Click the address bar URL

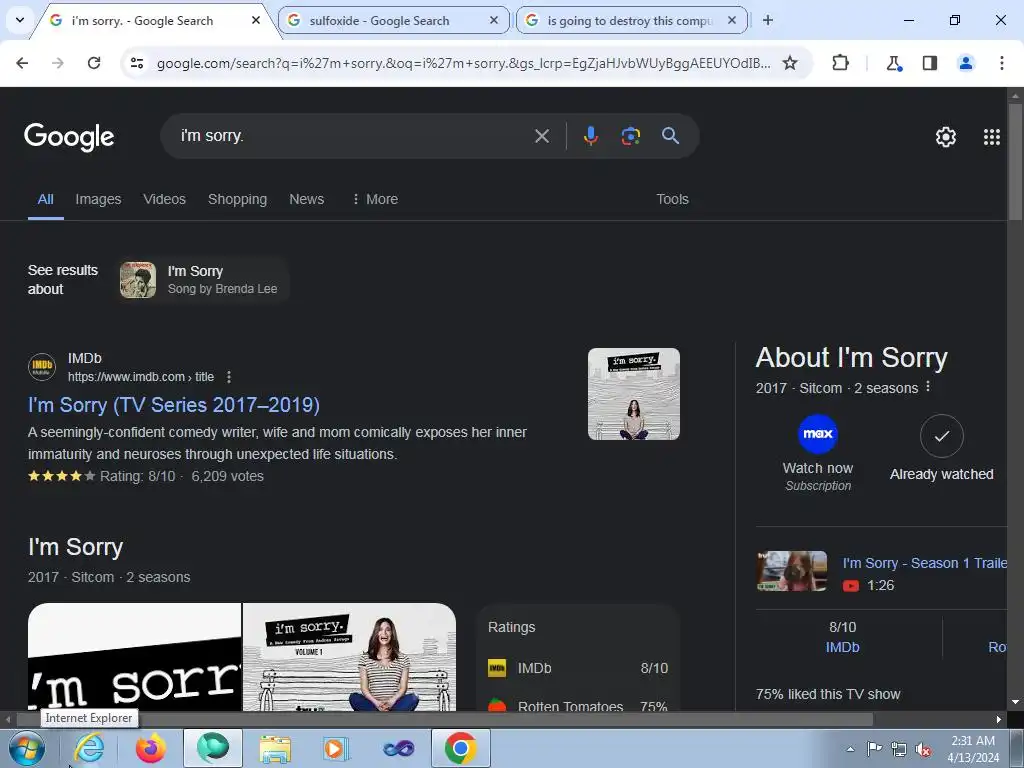[463, 63]
